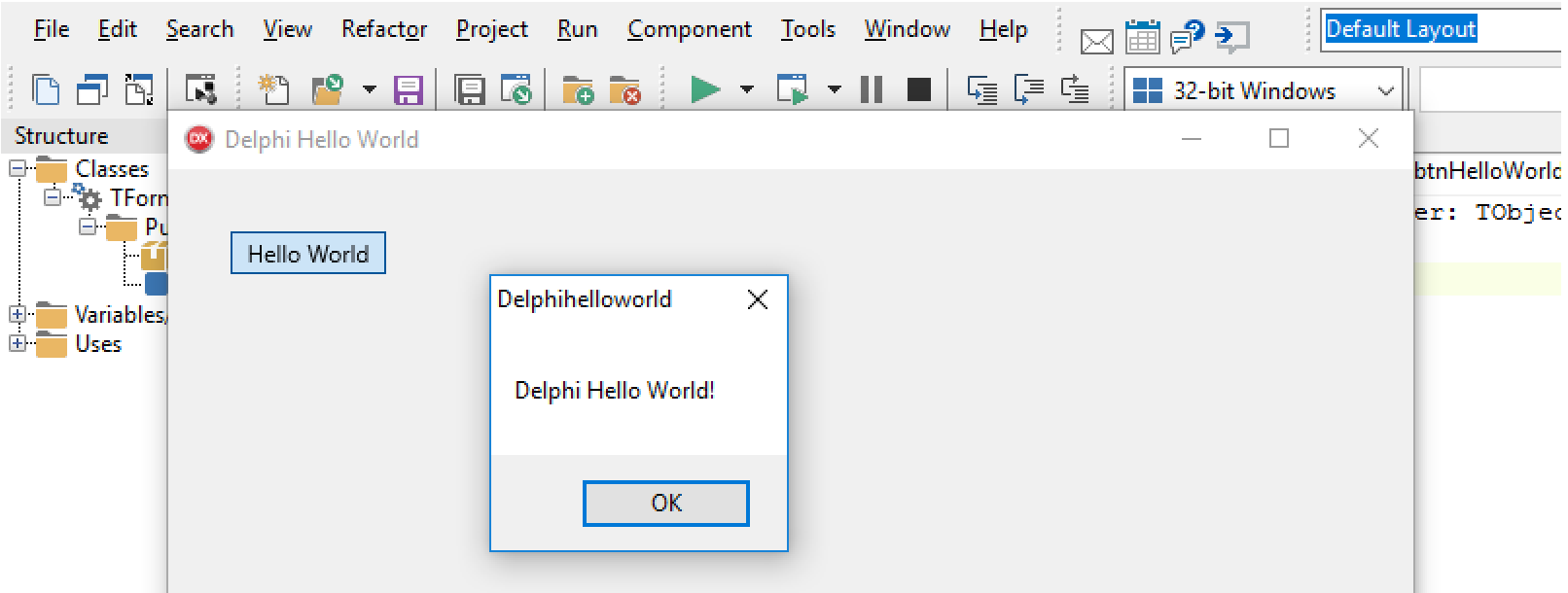Select the Variables folder in Structure
The width and height of the screenshot is (1568, 593).
tap(101, 315)
